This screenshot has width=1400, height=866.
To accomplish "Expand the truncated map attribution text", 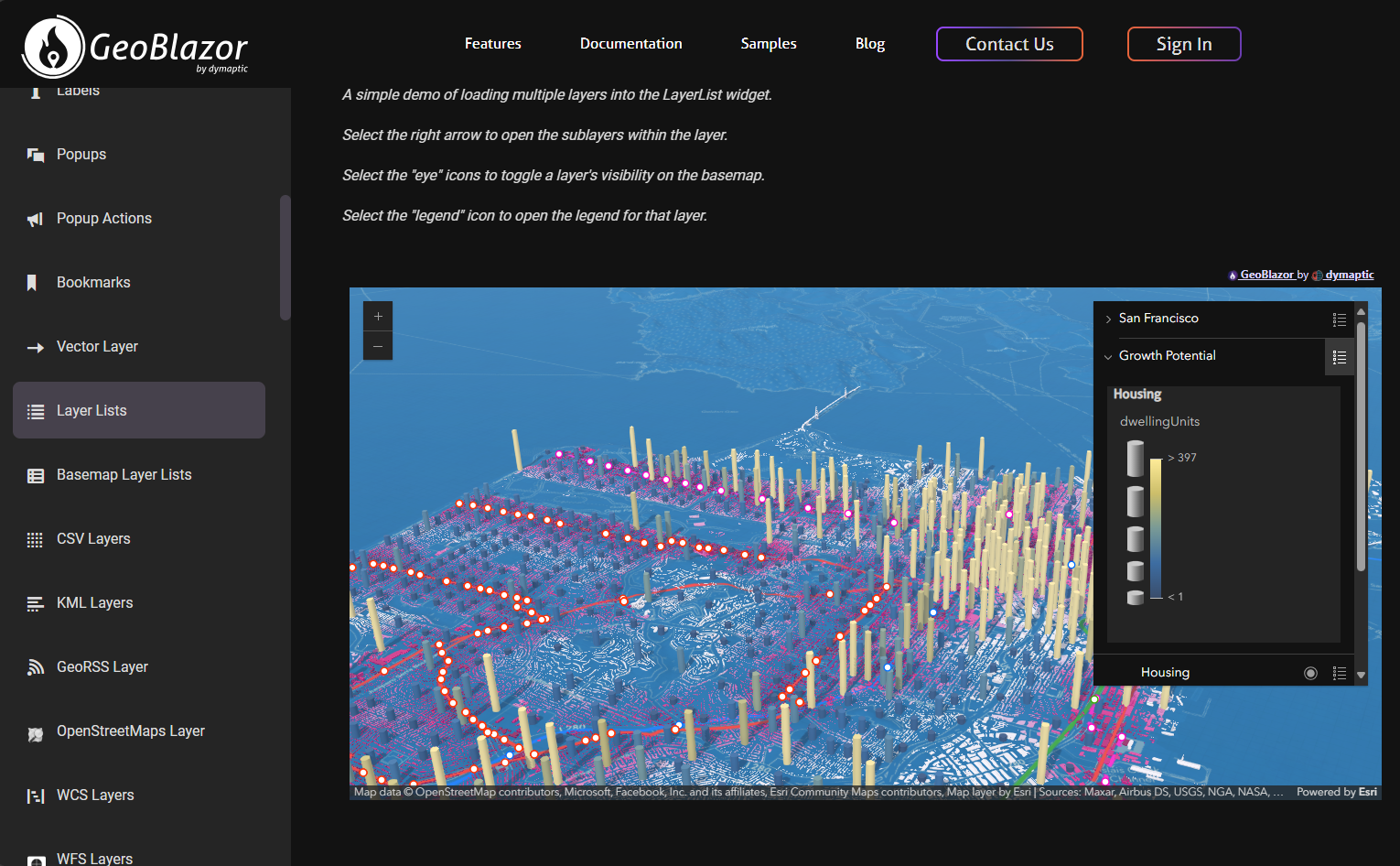I will pos(1277,792).
